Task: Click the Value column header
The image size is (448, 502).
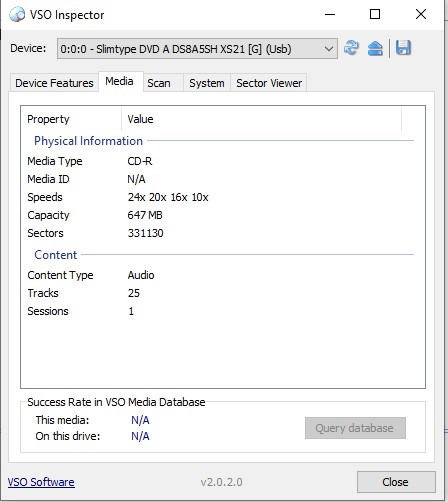Action: coord(262,119)
